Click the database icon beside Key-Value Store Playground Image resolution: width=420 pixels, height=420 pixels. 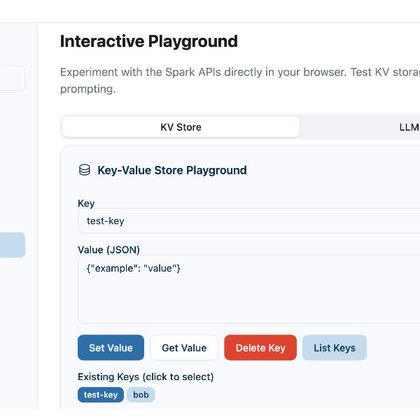pyautogui.click(x=84, y=170)
